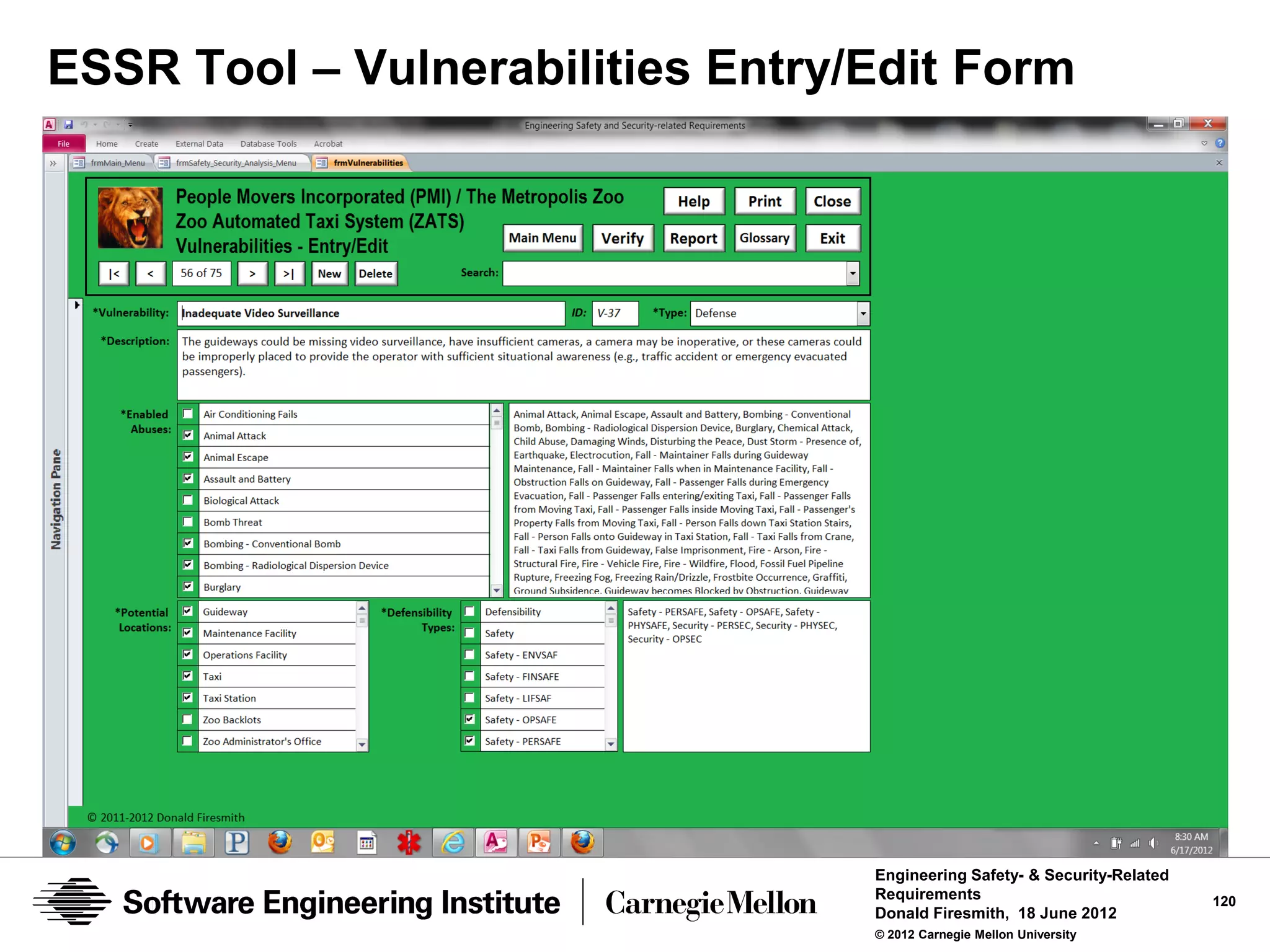The image size is (1270, 952).
Task: Click the Access help question mark icon
Action: [x=1220, y=143]
